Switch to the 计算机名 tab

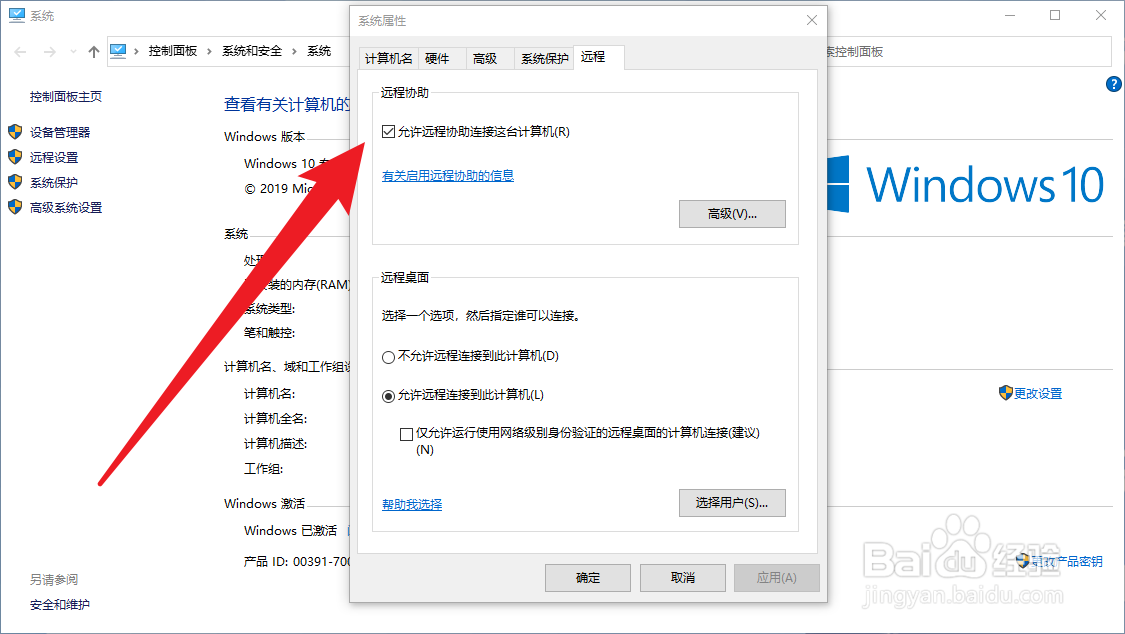389,58
